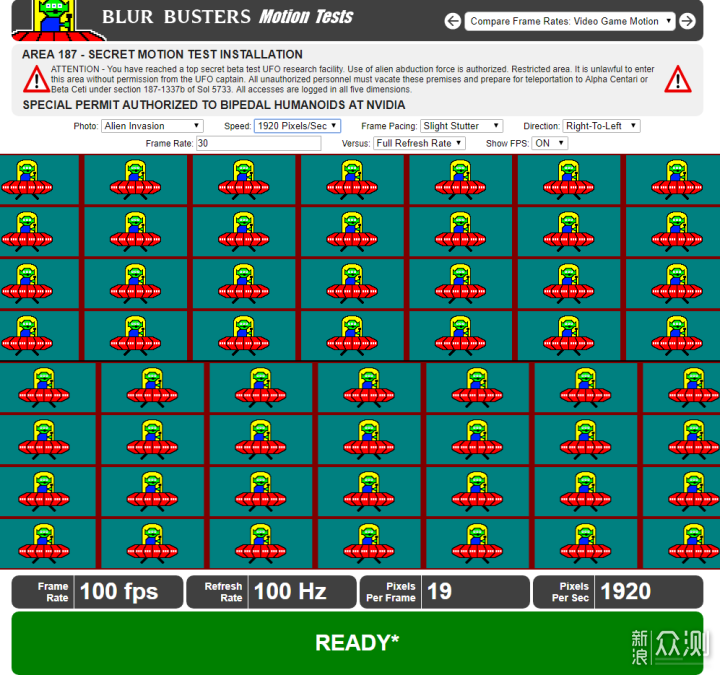This screenshot has width=720, height=675.
Task: Click the AREA 187 - SECRET MOTION TEST INSTALLATION heading
Action: pos(162,54)
